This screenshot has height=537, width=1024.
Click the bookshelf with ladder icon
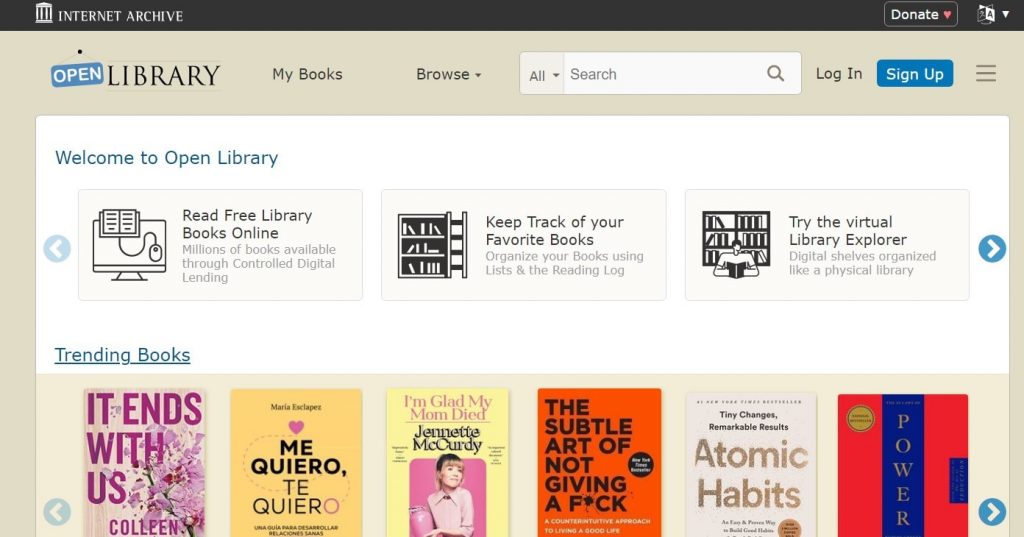click(x=432, y=245)
